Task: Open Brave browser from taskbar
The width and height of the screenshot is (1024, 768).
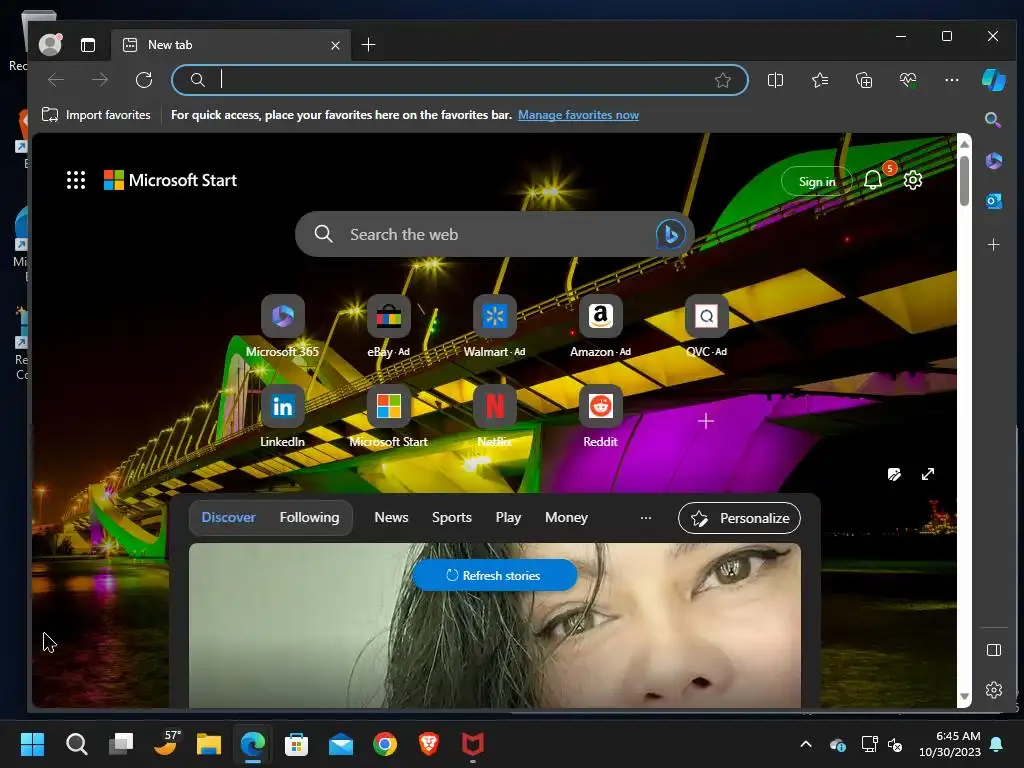Action: [428, 744]
